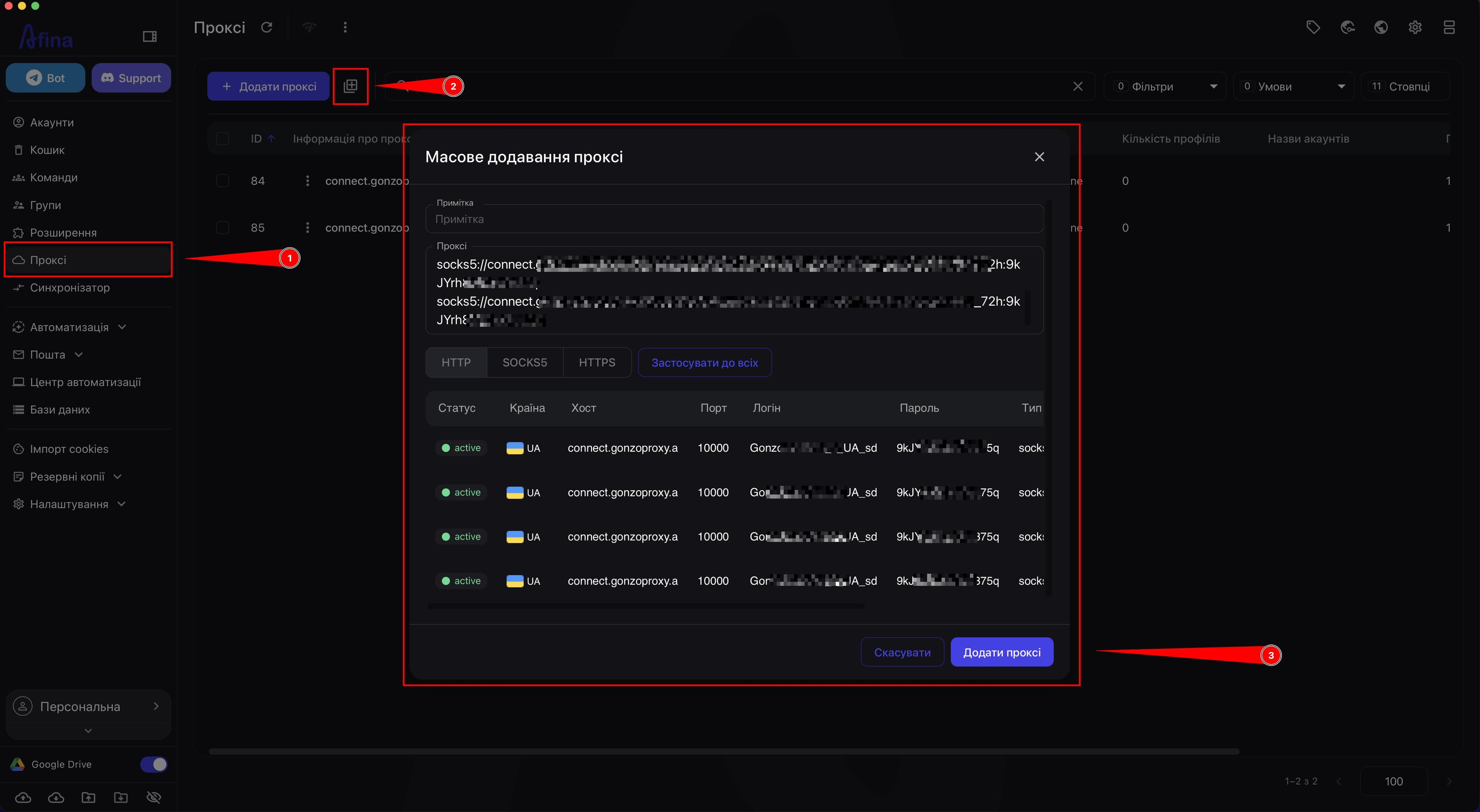Open the Умови dropdown
The image size is (1480, 812).
(x=1294, y=86)
